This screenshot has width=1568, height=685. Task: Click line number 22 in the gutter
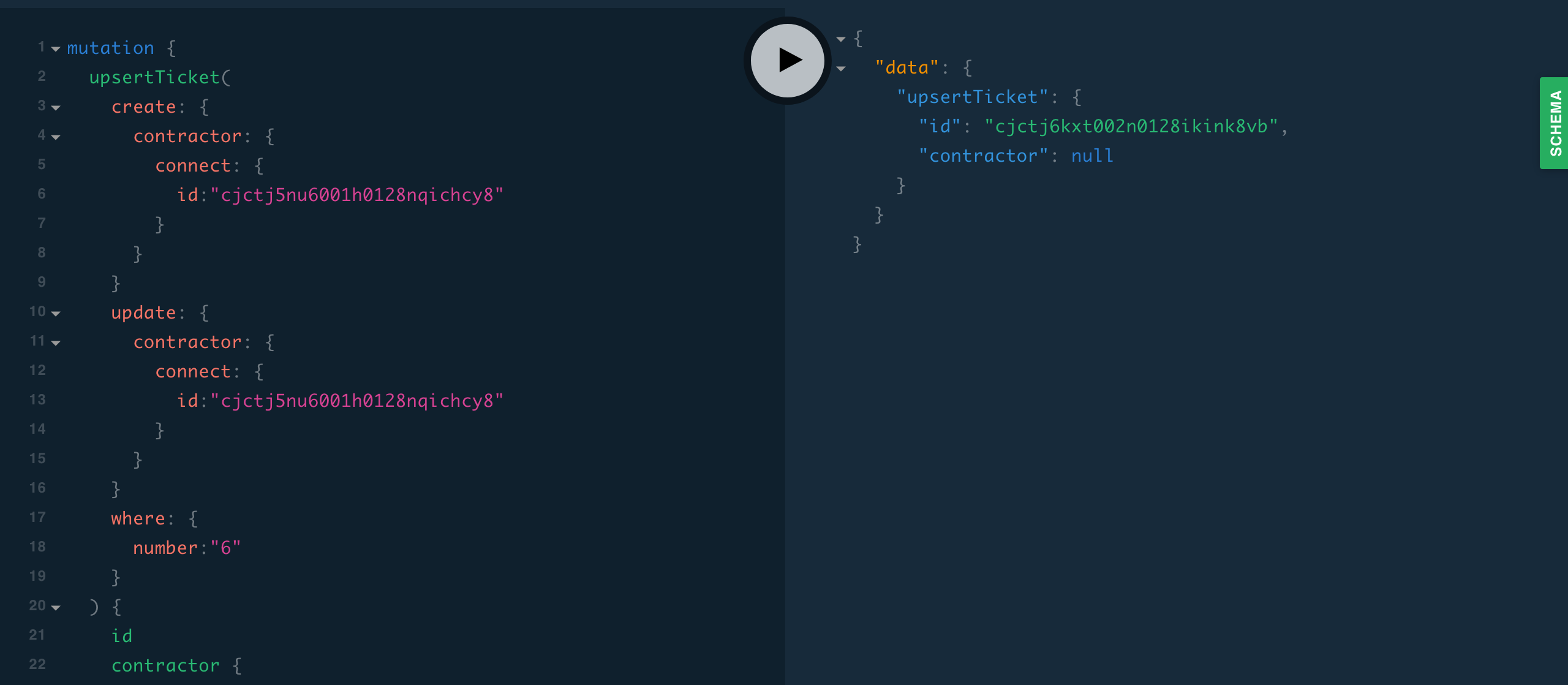37,664
